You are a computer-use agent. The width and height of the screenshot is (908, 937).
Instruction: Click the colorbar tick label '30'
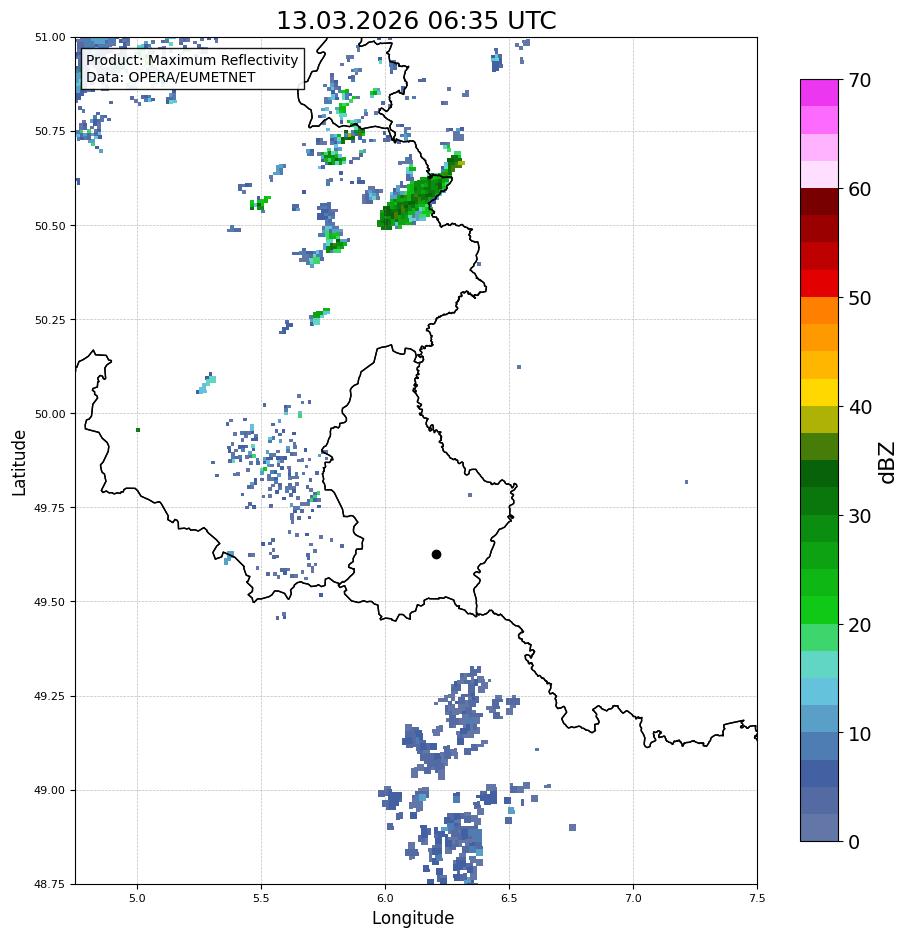pyautogui.click(x=860, y=516)
